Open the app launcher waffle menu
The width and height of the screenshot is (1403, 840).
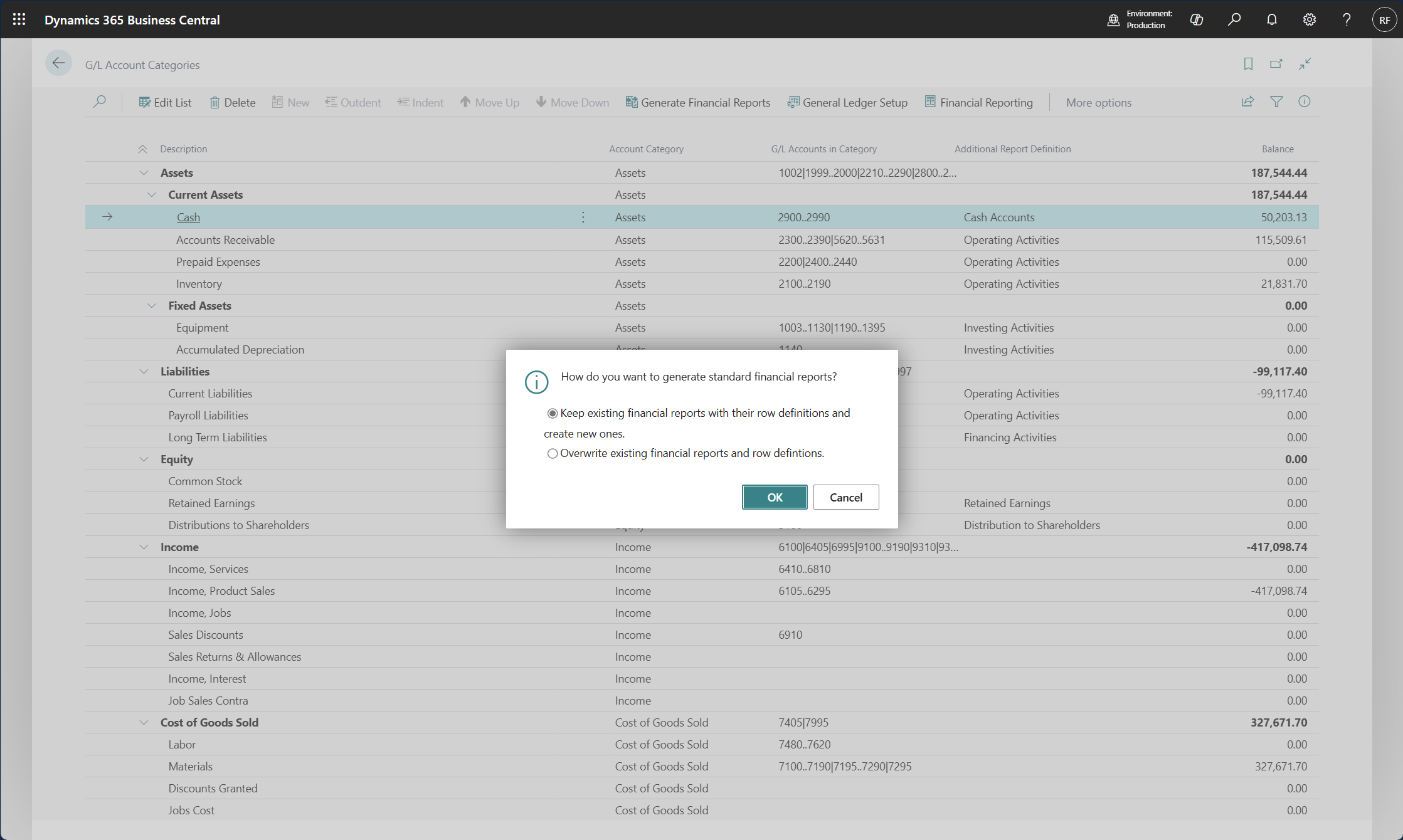tap(19, 19)
